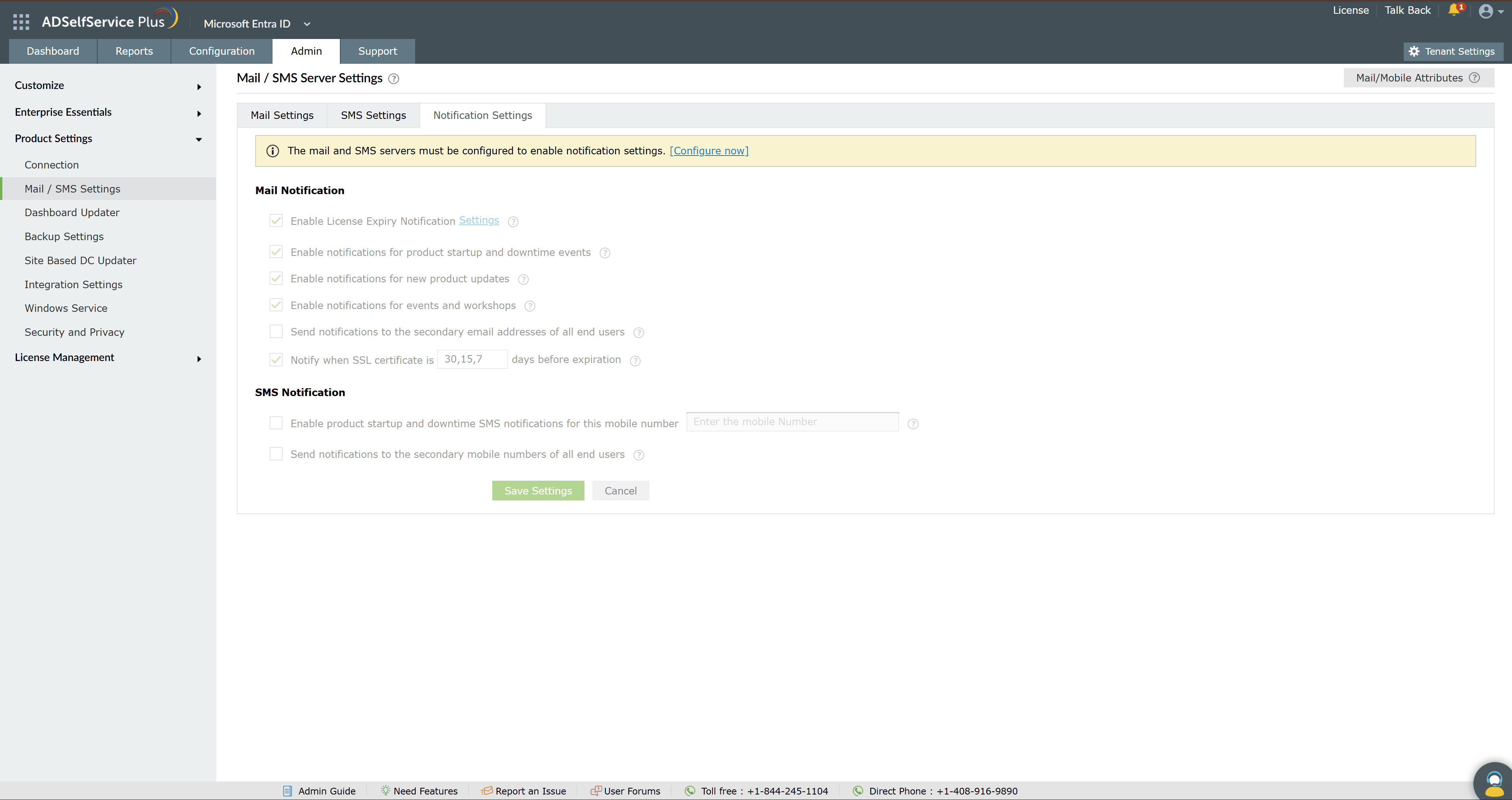Open the Mail Settings tab
Image resolution: width=1512 pixels, height=800 pixels.
pyautogui.click(x=282, y=116)
